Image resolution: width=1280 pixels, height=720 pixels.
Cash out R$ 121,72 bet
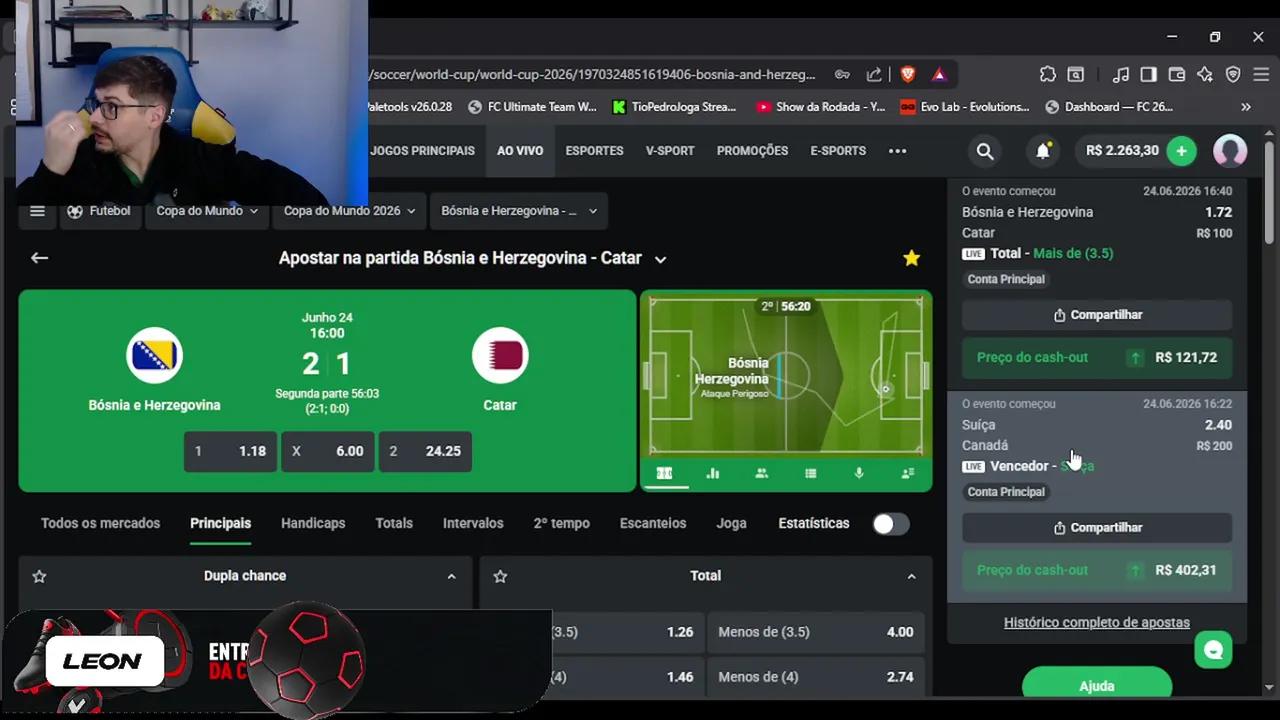pyautogui.click(x=1097, y=357)
